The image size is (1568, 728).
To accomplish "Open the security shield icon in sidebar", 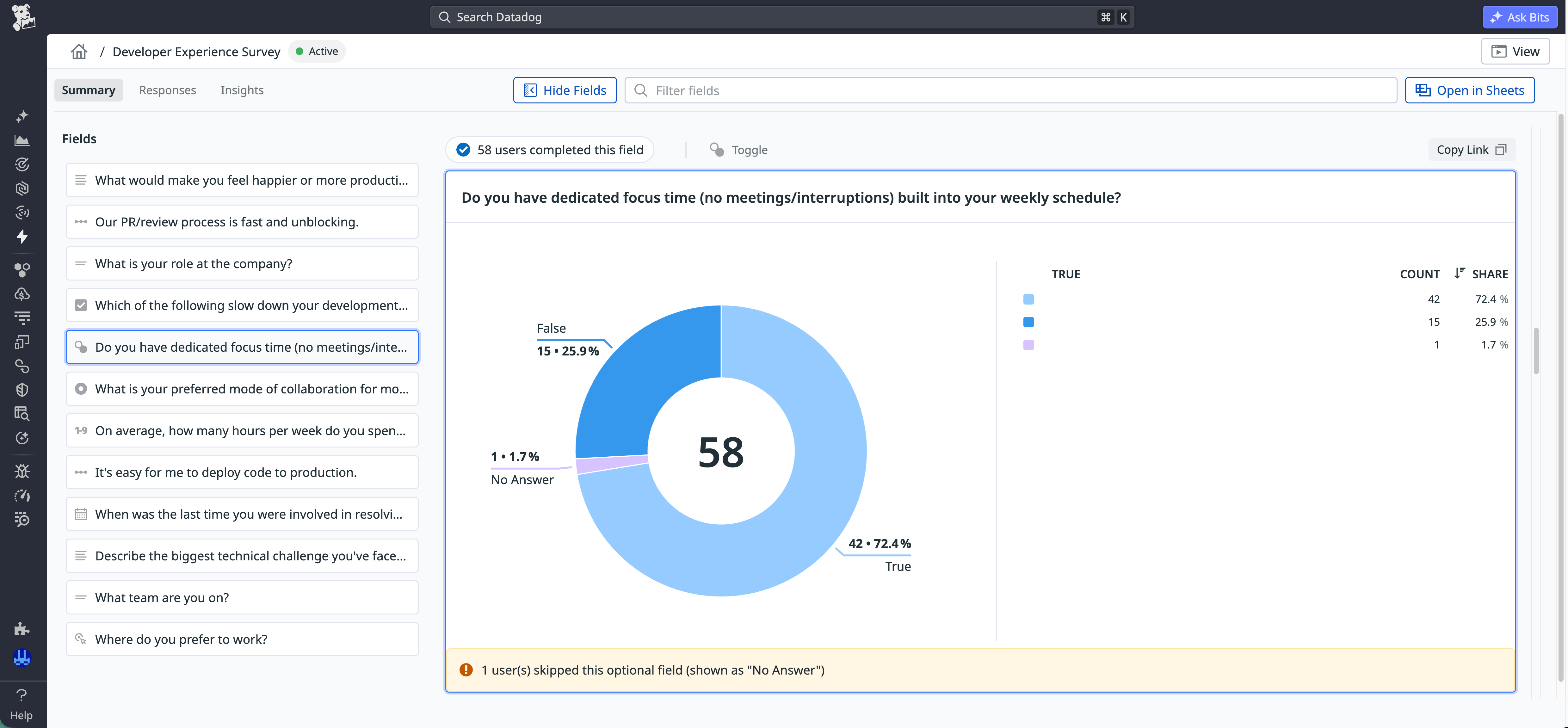I will [22, 390].
